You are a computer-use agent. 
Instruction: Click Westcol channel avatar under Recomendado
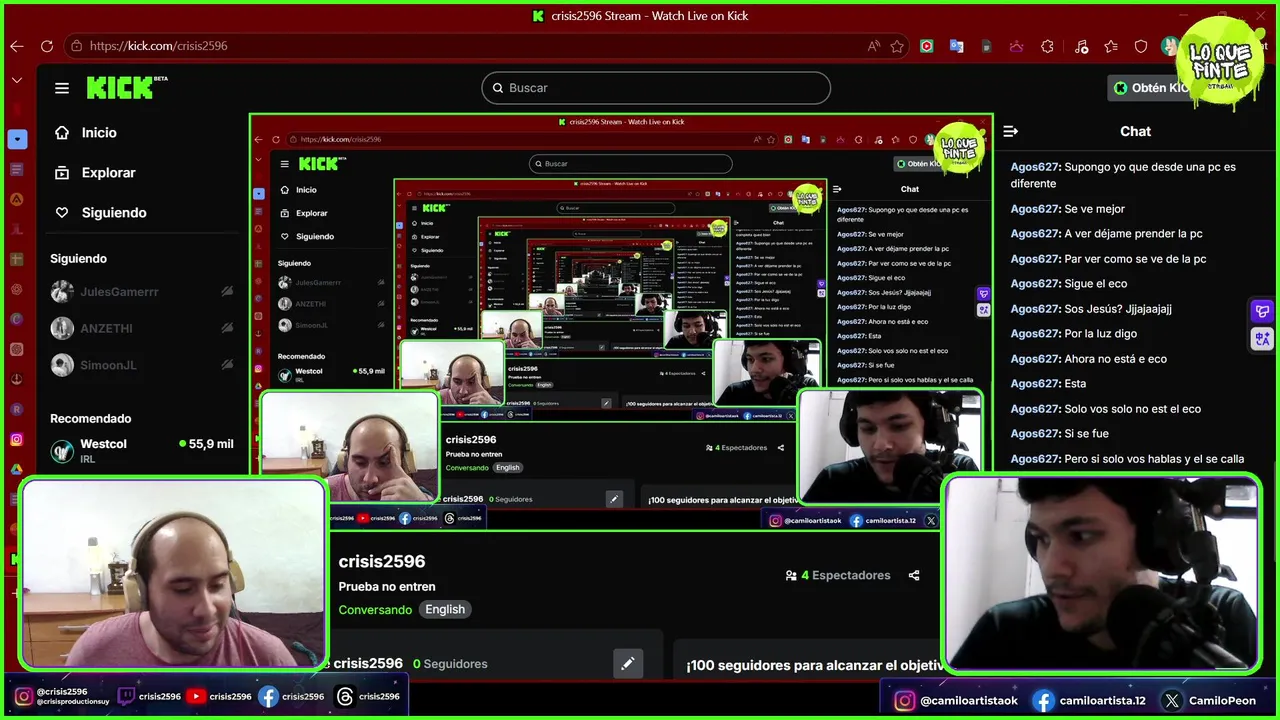[x=62, y=451]
